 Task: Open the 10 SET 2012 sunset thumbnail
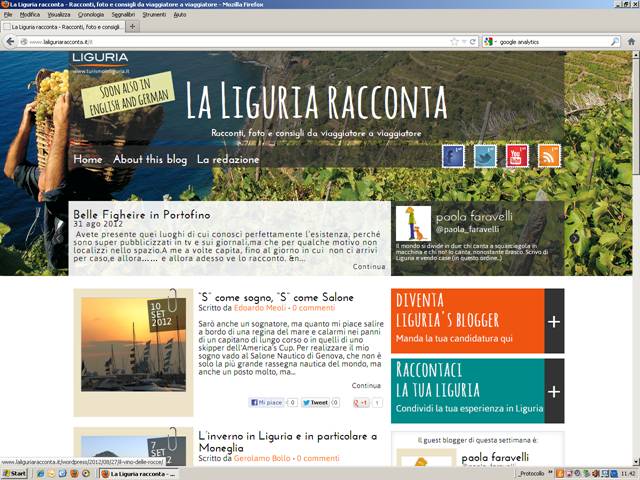(133, 344)
